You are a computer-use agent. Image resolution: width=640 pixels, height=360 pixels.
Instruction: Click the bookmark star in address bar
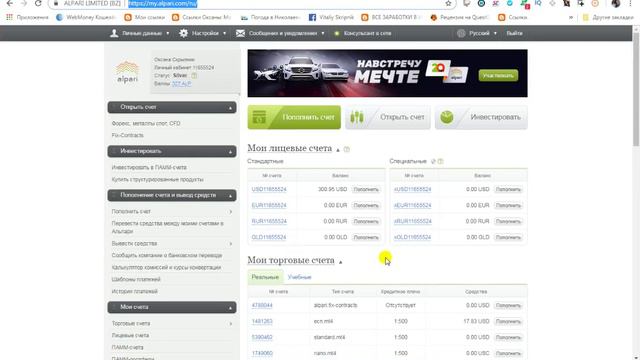448,3
